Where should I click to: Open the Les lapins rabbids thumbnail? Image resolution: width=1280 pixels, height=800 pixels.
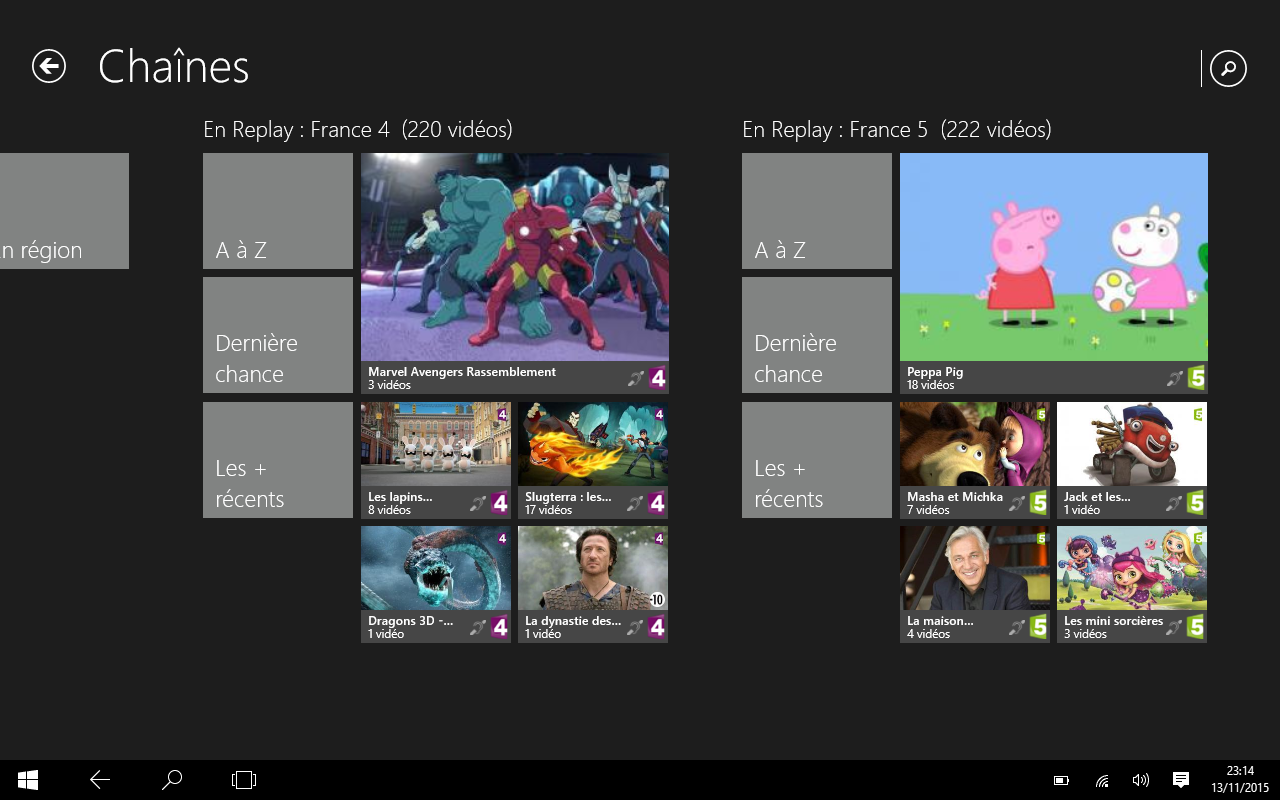(436, 445)
